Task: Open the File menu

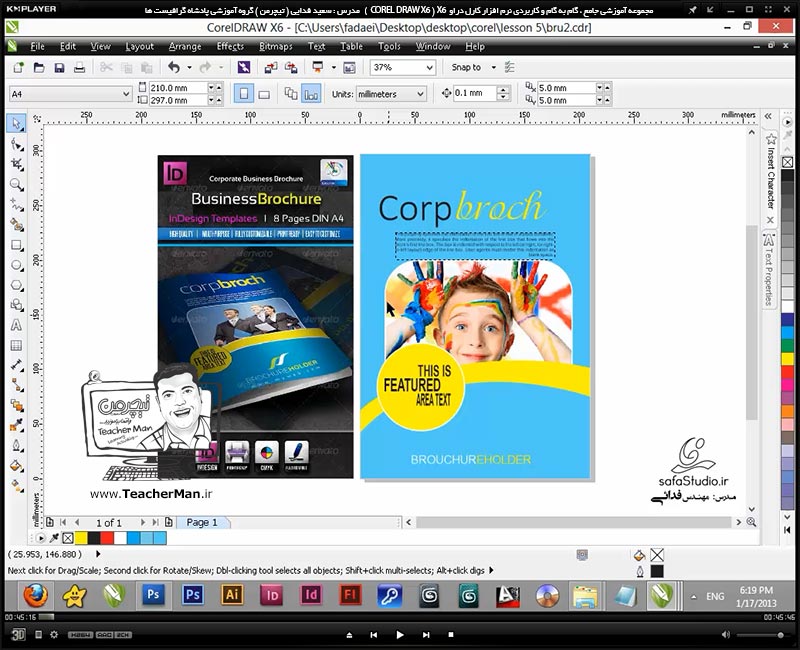Action: 37,46
